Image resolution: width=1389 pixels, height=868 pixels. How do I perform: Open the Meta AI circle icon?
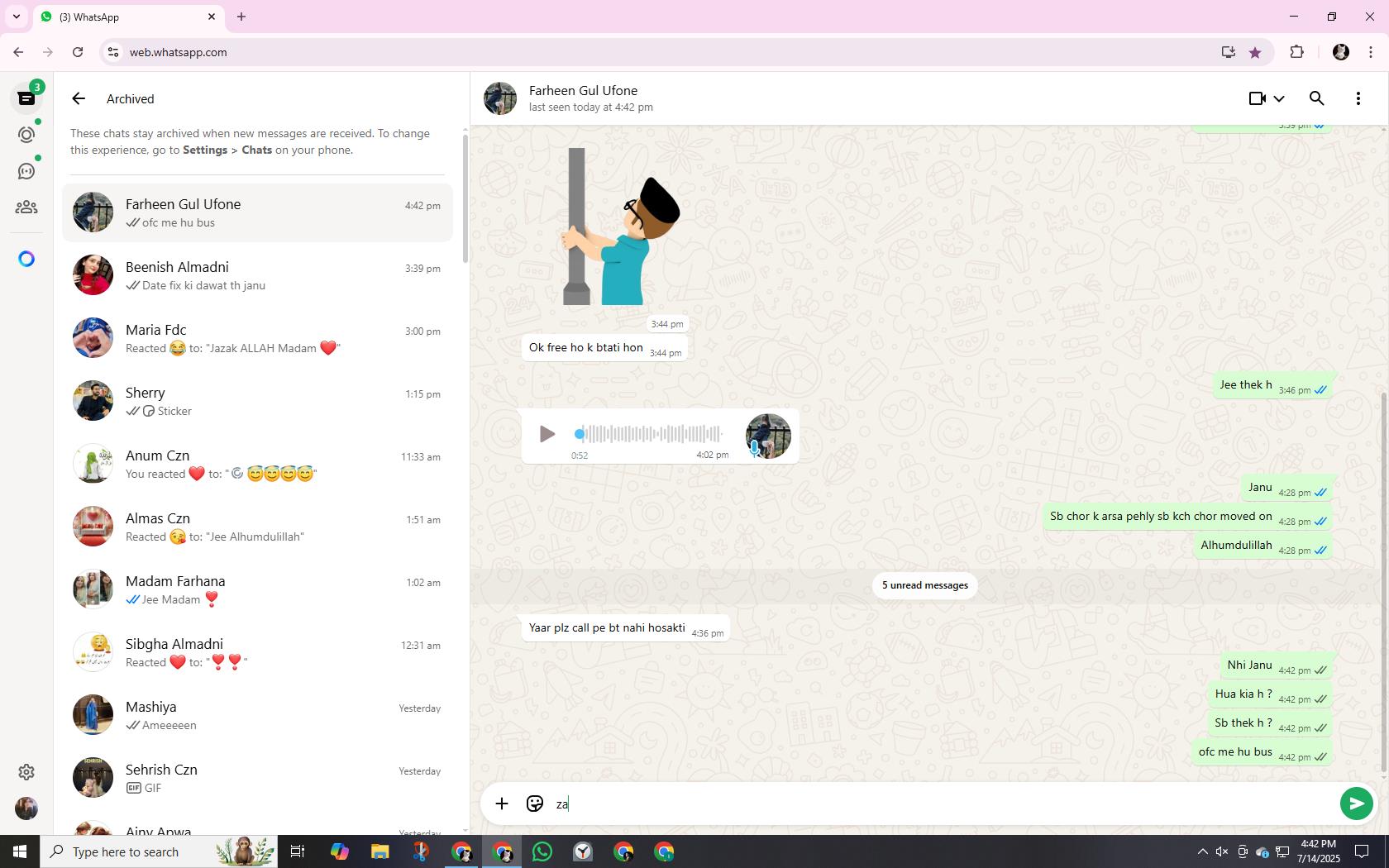(x=26, y=259)
